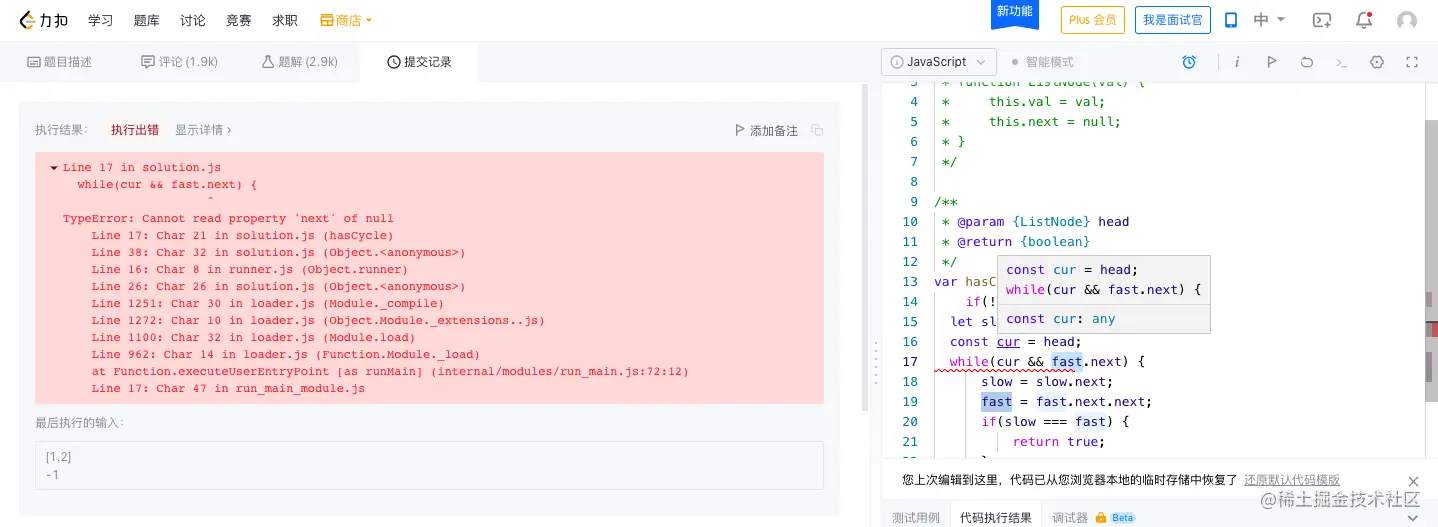The image size is (1438, 527).
Task: Click the 执行出错 result status
Action: click(135, 130)
